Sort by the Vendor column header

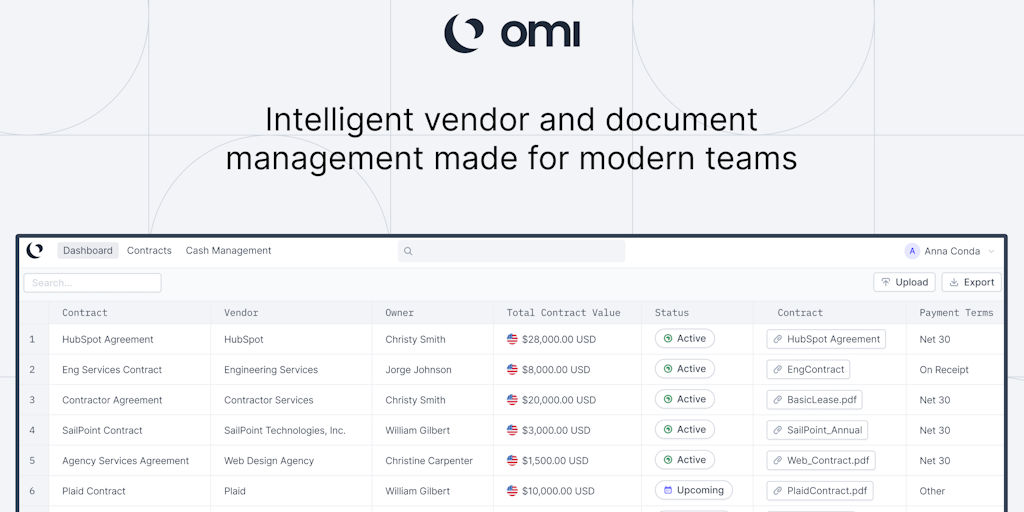(x=241, y=313)
